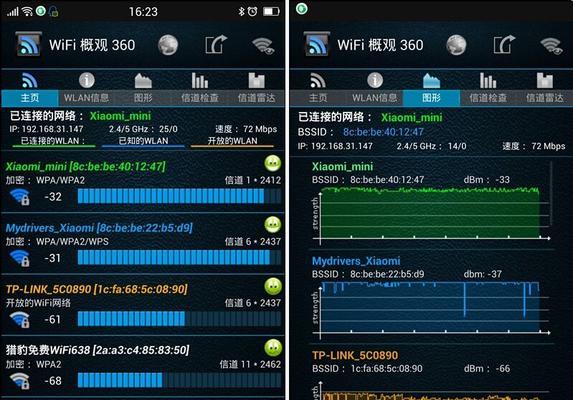Select the 已知的WLAN filter
Screen dimensions: 573x400
(143, 141)
